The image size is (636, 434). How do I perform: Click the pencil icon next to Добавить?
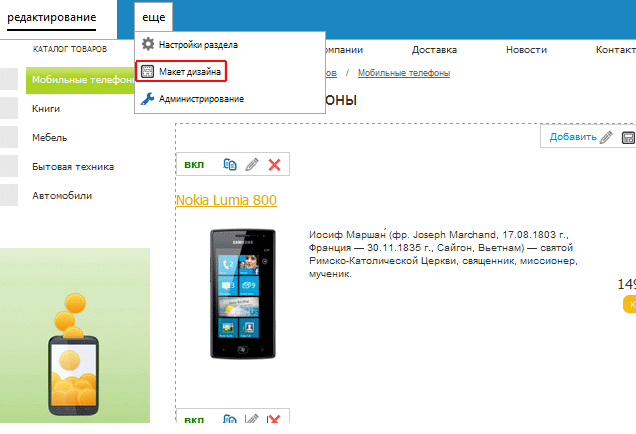(x=606, y=138)
